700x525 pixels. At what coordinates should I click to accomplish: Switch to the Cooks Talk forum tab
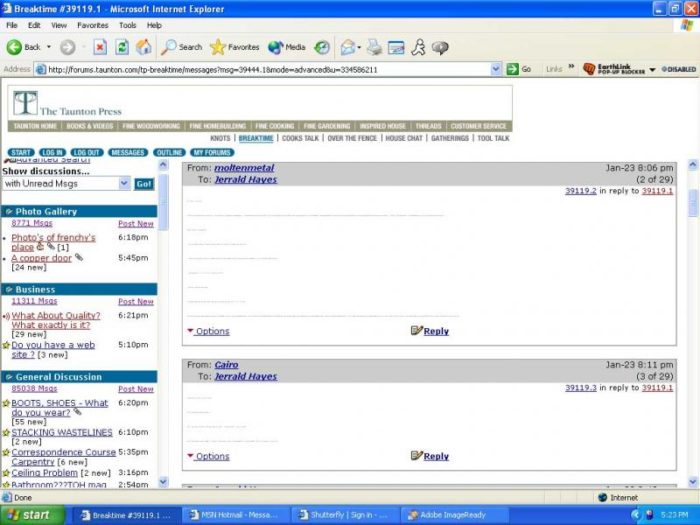click(x=300, y=138)
